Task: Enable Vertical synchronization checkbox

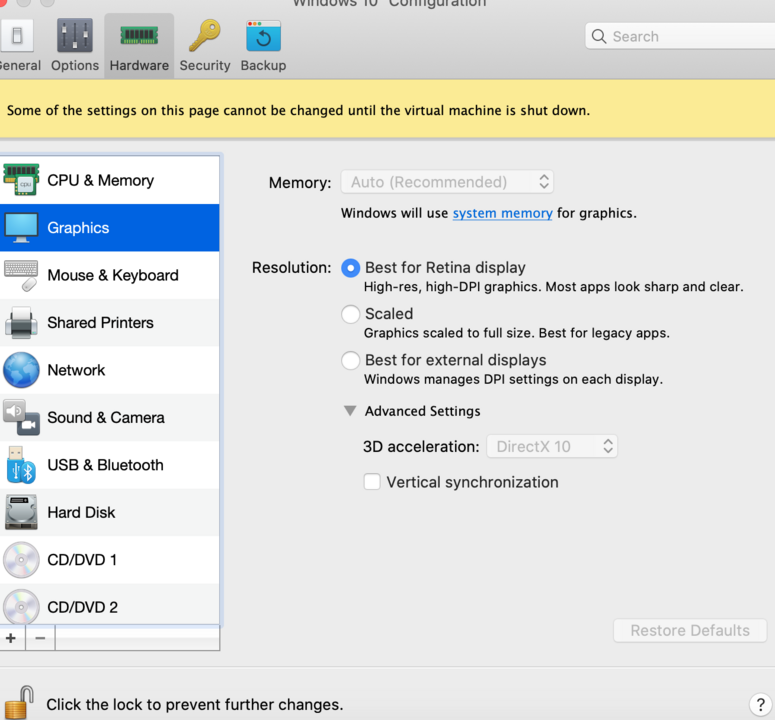Action: [372, 482]
